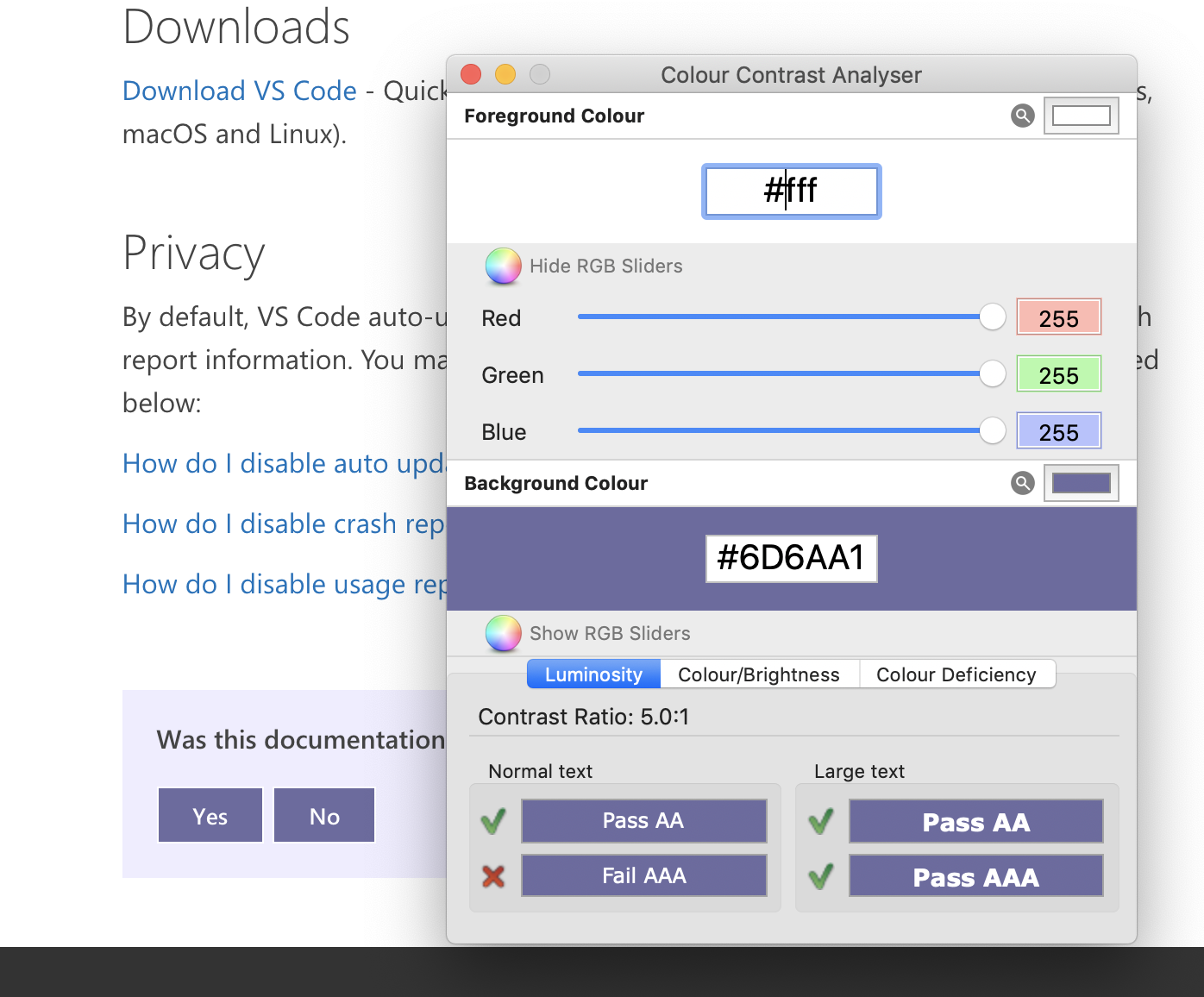Select the background colour eyedropper magnifier icon
Viewport: 1204px width, 997px height.
pyautogui.click(x=1022, y=483)
